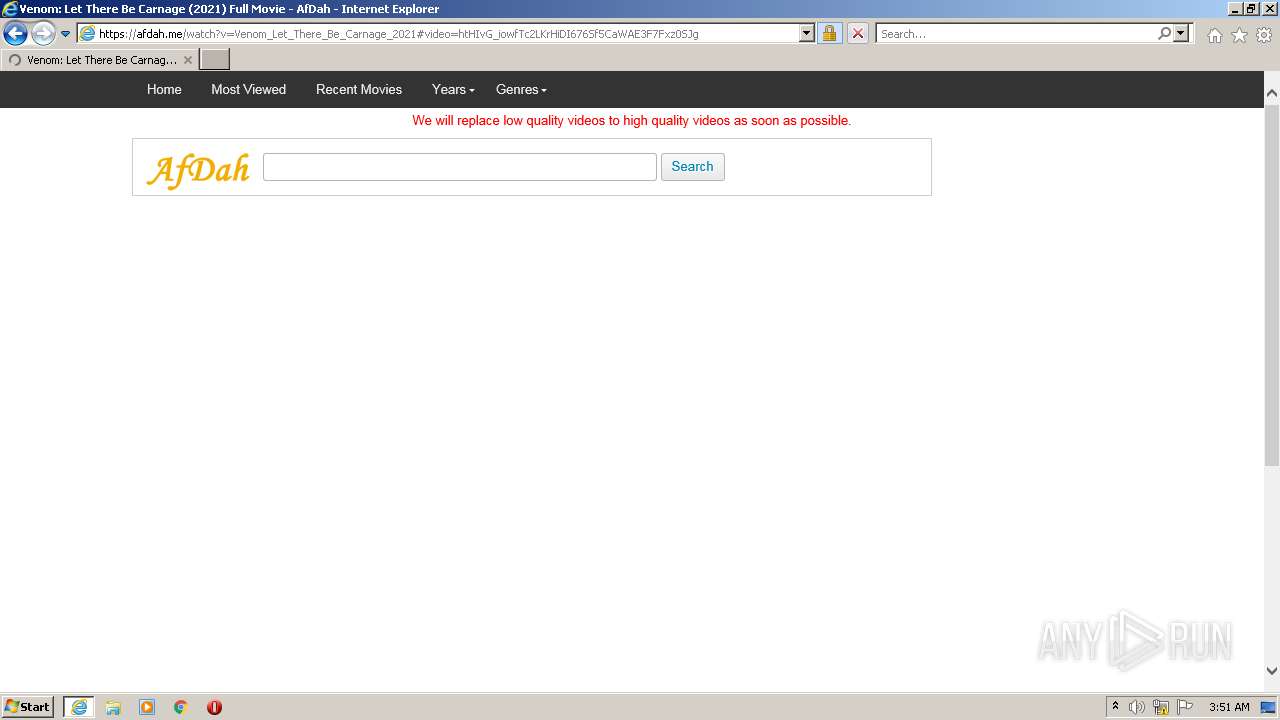Expand the Years dropdown menu

click(x=453, y=89)
